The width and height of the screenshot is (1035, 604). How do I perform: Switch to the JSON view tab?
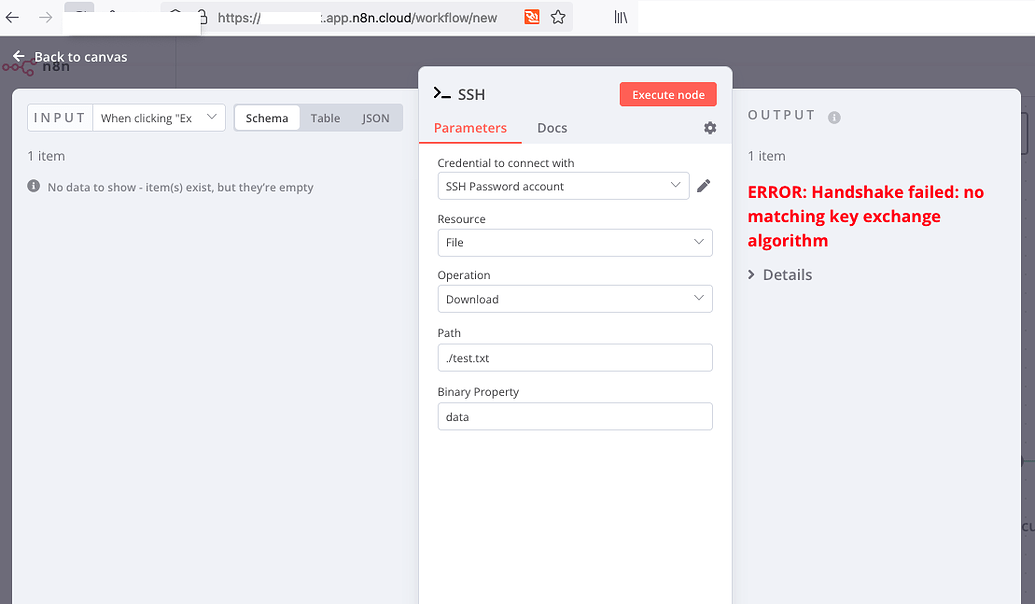coord(375,117)
